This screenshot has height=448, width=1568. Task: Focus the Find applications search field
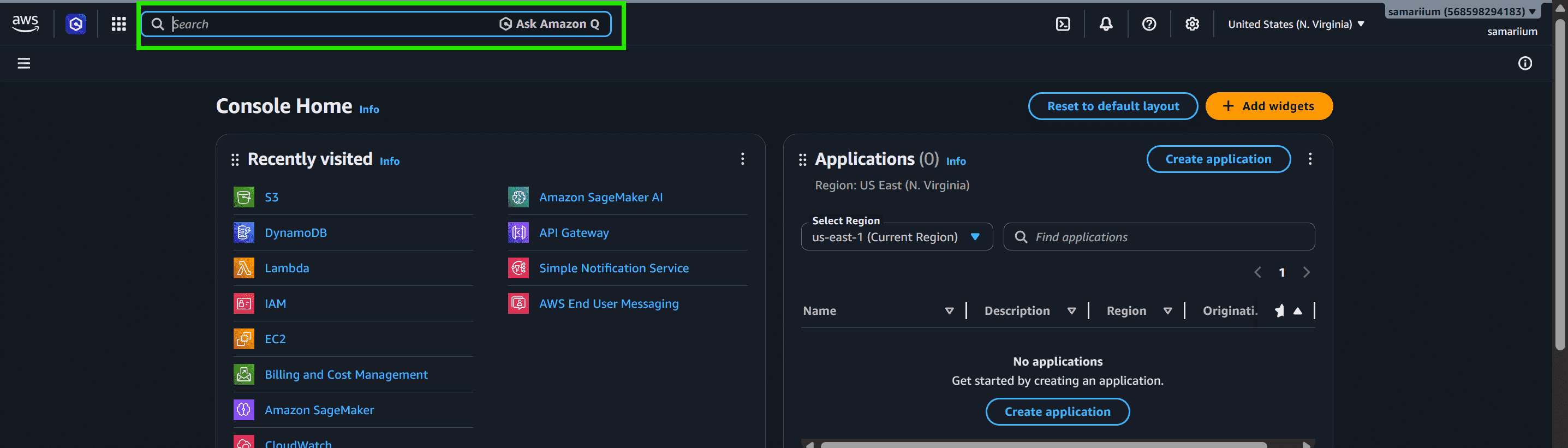point(1159,237)
